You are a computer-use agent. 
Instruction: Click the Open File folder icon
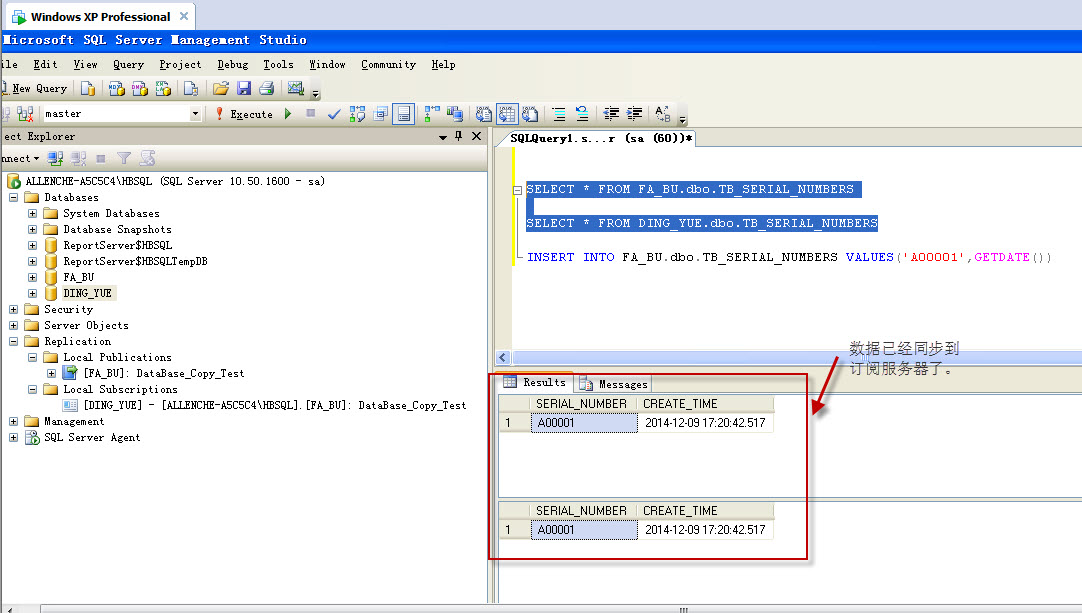pos(221,88)
